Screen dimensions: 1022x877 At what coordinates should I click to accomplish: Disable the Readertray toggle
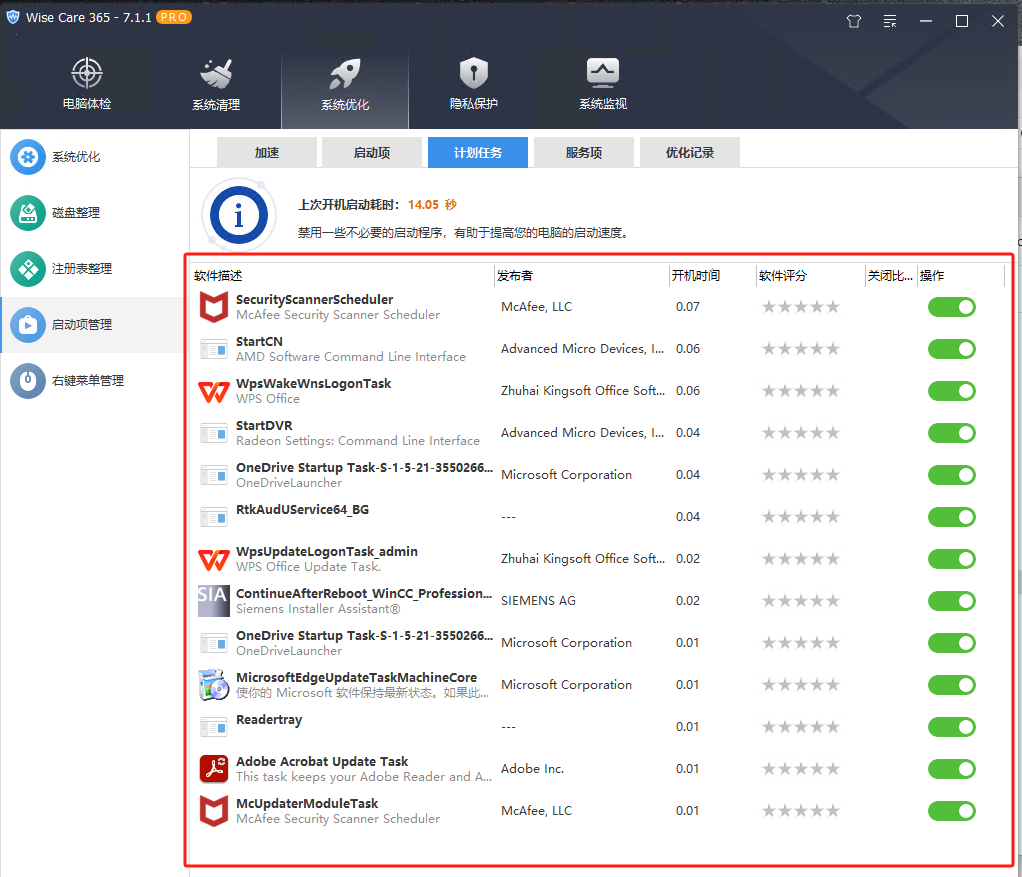[x=952, y=727]
